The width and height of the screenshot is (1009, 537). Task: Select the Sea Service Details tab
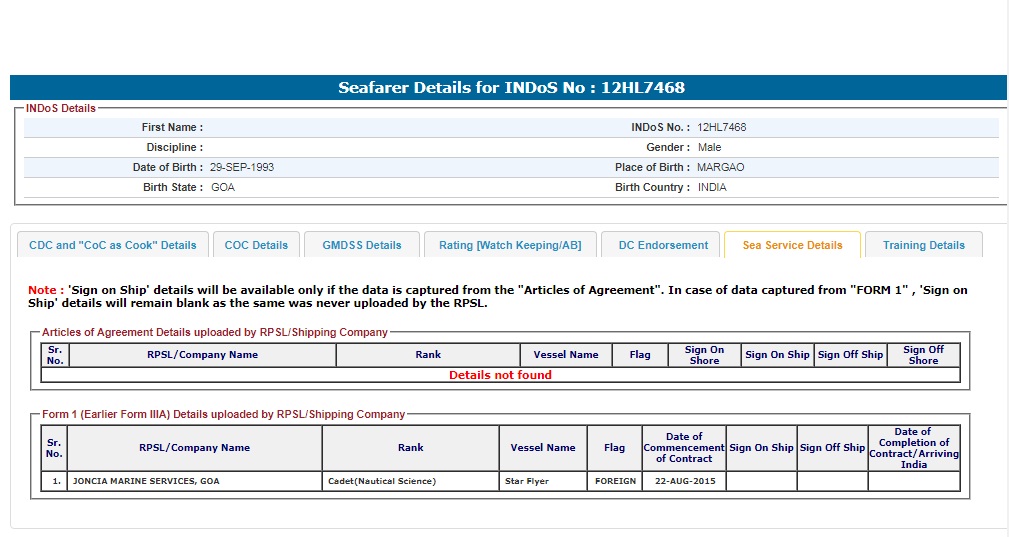pos(792,245)
